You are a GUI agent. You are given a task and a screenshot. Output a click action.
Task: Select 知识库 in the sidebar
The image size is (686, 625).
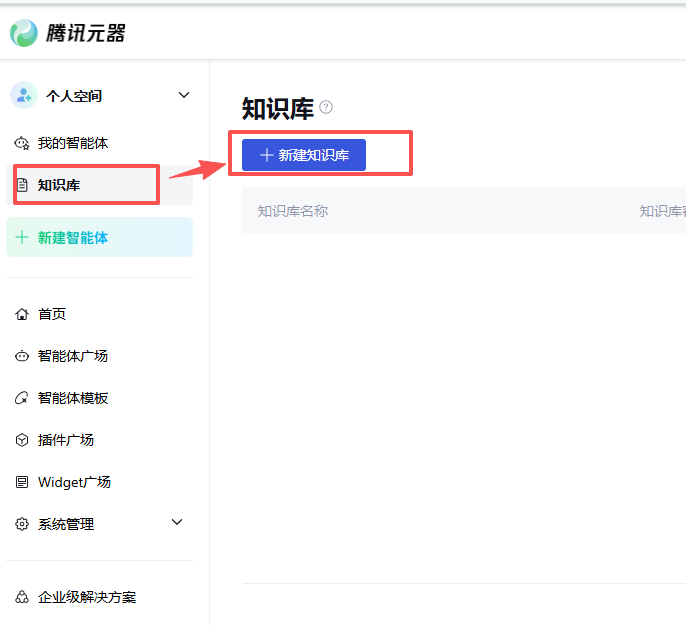pyautogui.click(x=99, y=185)
